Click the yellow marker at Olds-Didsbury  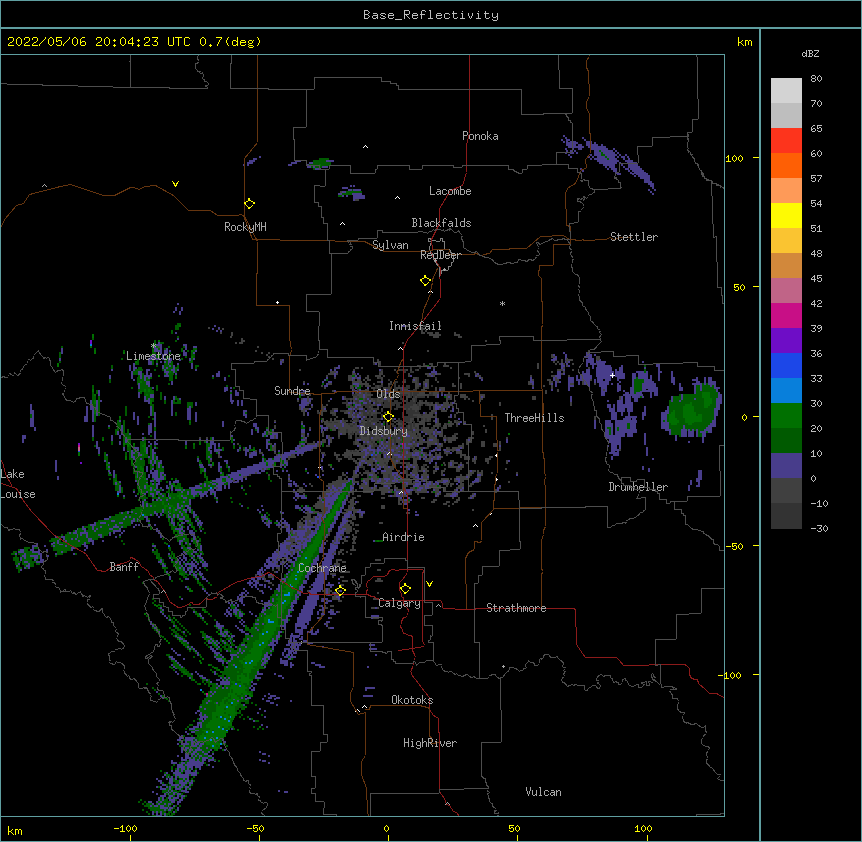pyautogui.click(x=388, y=417)
